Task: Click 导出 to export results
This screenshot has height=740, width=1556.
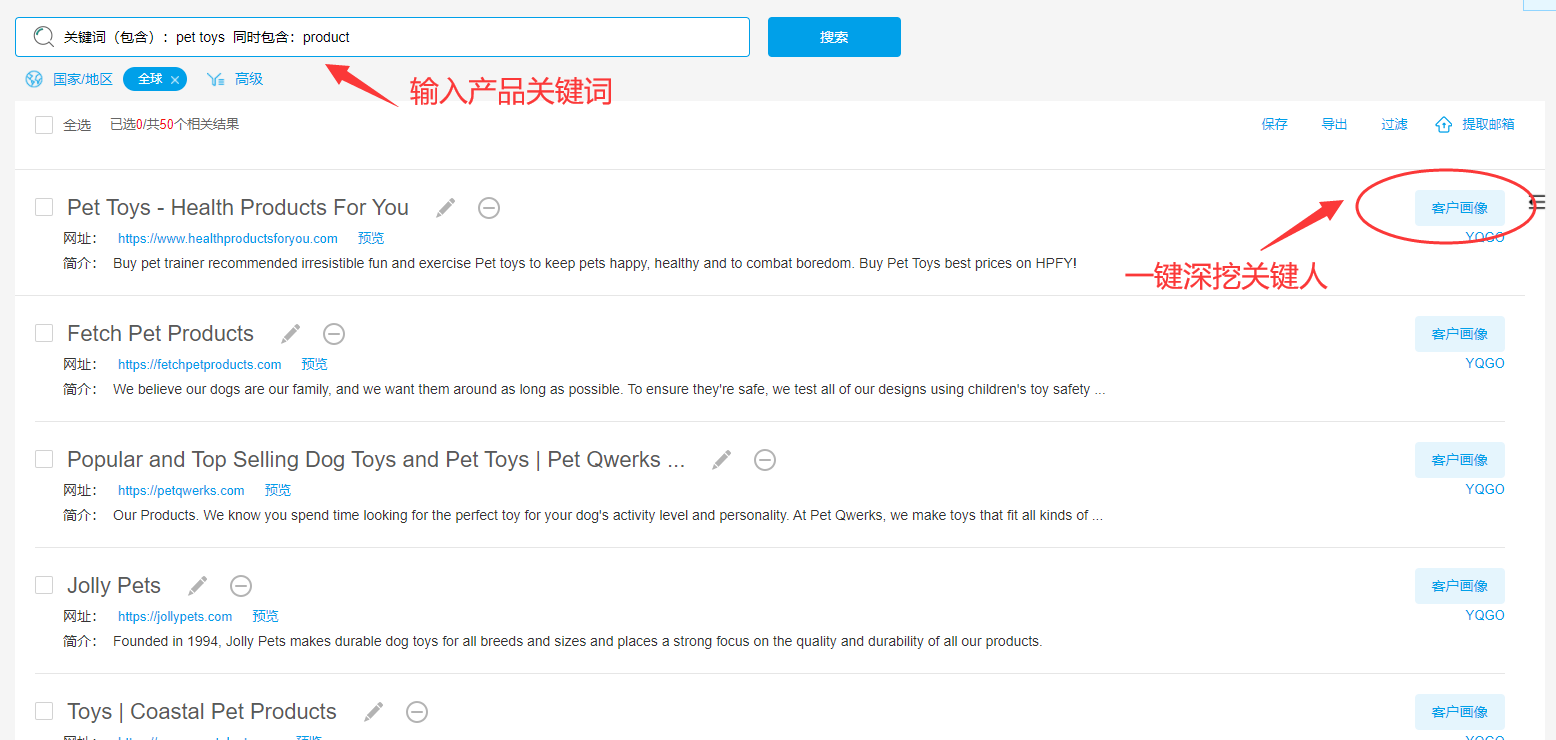Action: click(x=1335, y=124)
